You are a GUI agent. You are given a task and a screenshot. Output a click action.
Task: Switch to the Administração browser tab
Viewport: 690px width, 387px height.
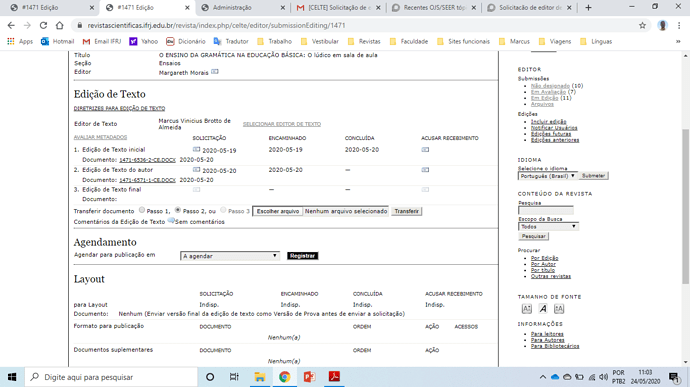(x=243, y=7)
